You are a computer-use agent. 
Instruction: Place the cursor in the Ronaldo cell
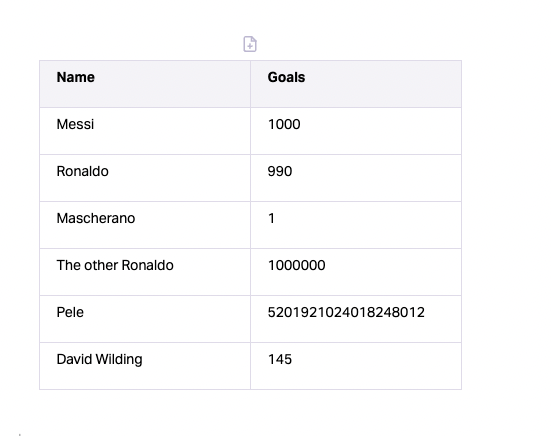tap(145, 178)
